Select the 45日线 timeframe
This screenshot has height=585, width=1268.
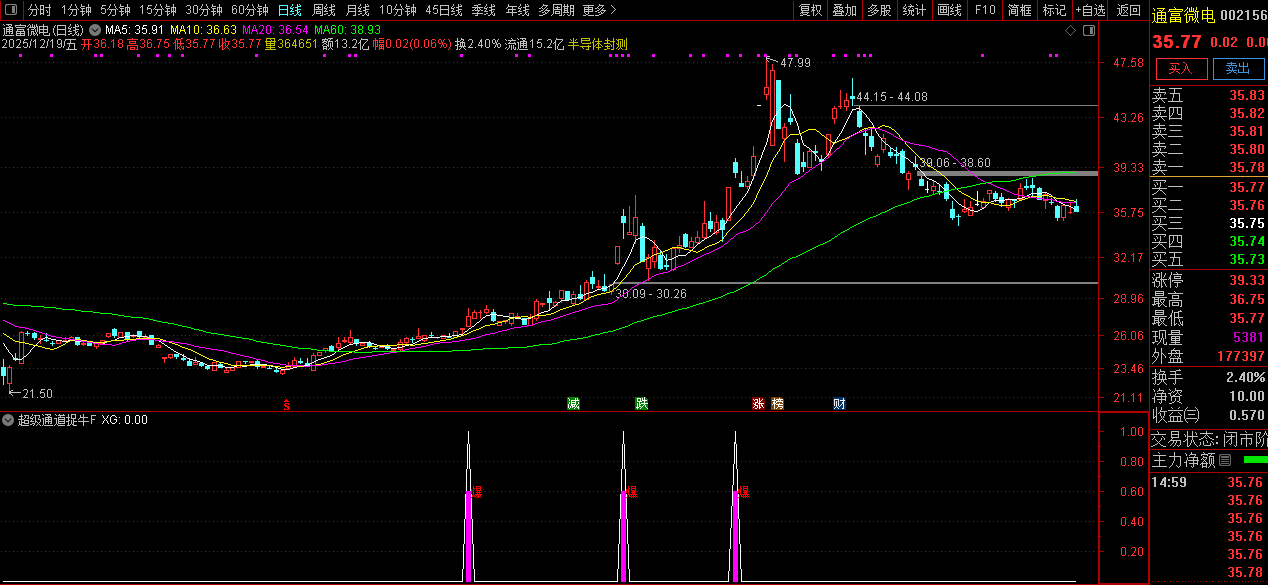pyautogui.click(x=444, y=10)
